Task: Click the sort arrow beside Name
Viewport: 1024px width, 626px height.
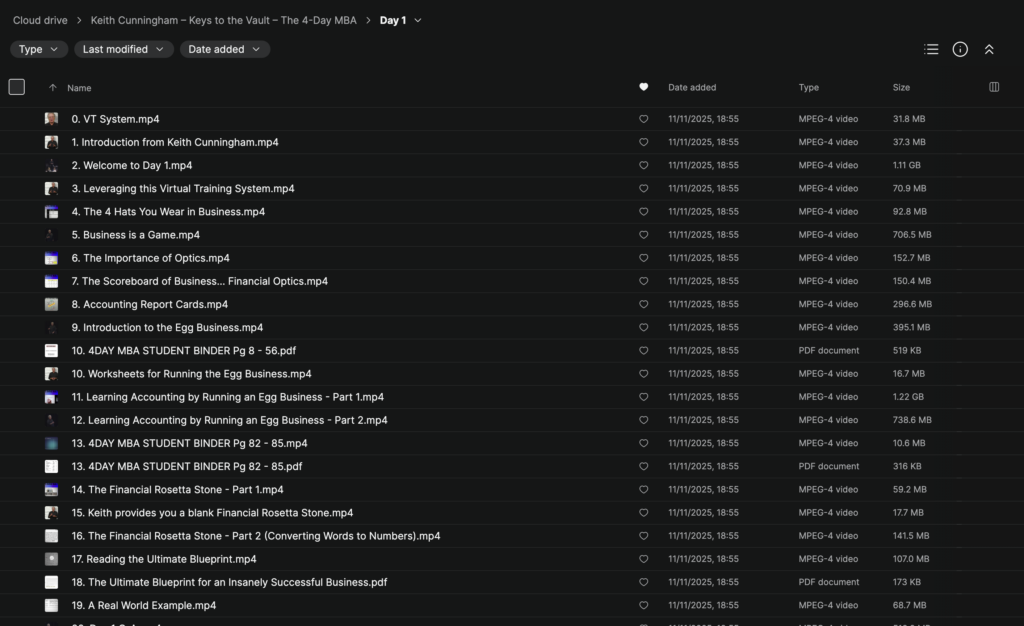Action: (x=53, y=88)
